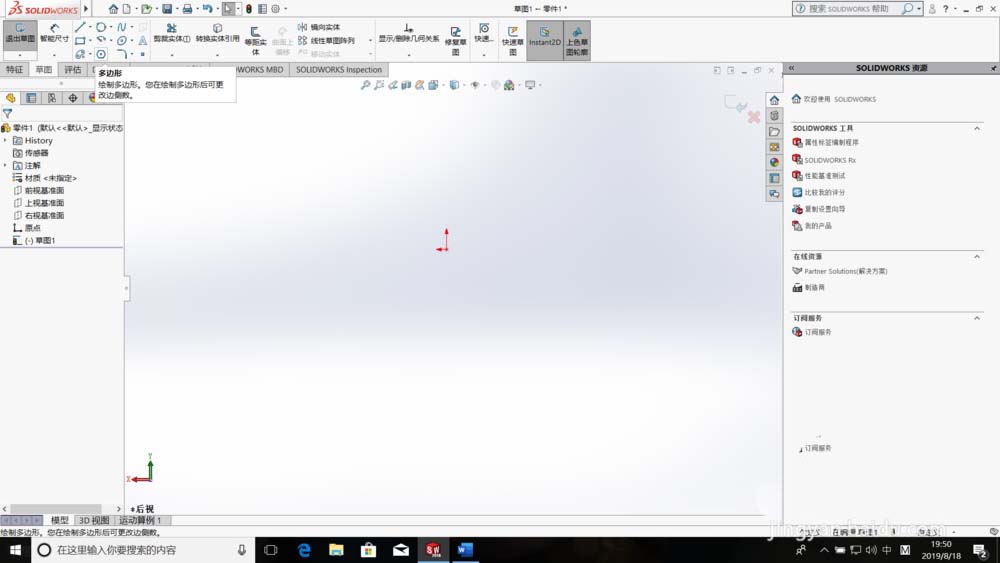
Task: Expand the 注解 (Annotations) tree node
Action: (6, 165)
